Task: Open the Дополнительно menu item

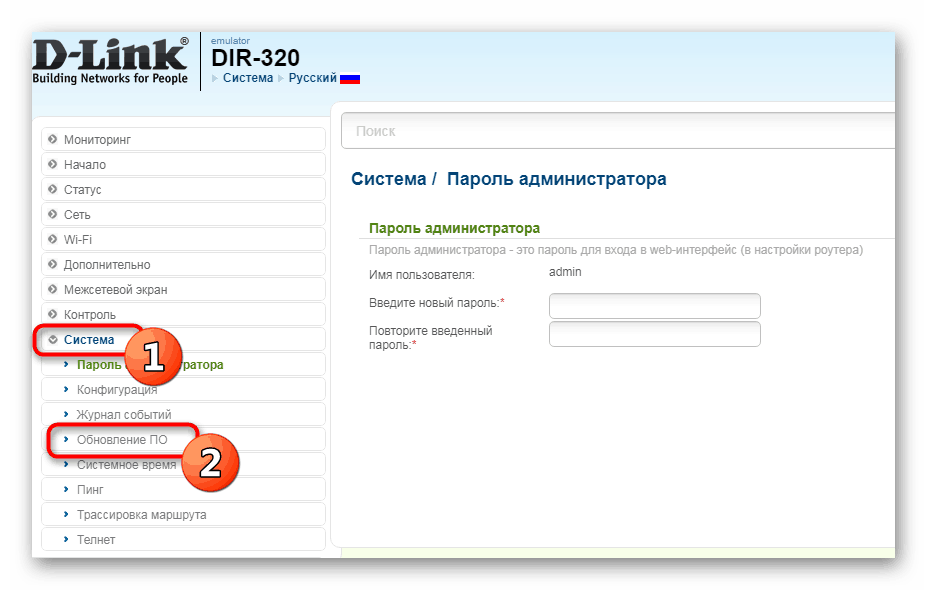Action: click(x=183, y=264)
